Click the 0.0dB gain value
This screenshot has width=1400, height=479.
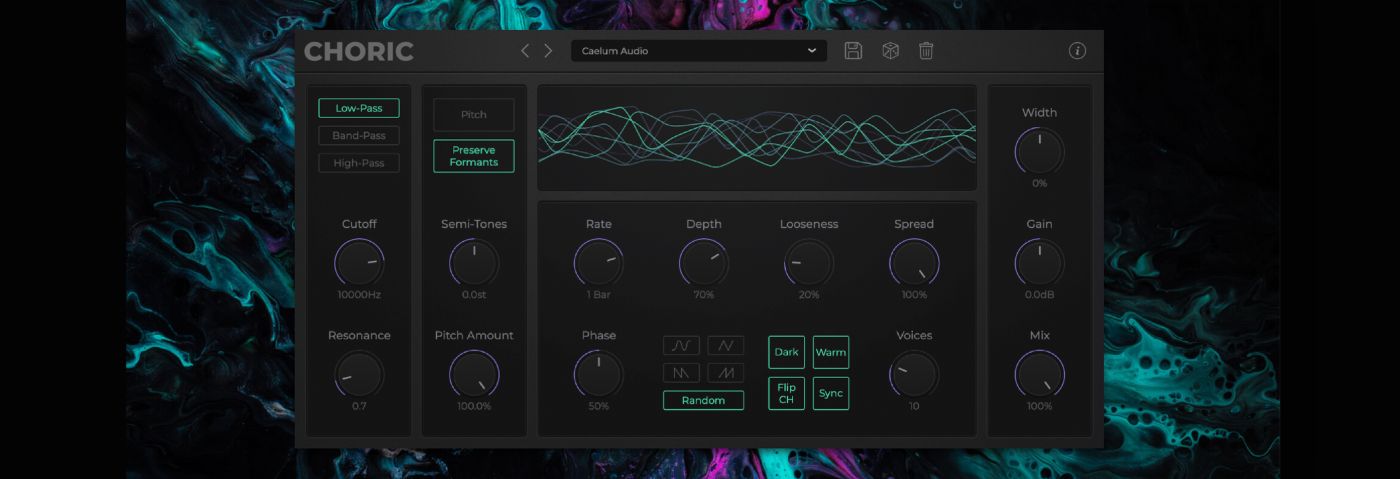point(1039,295)
